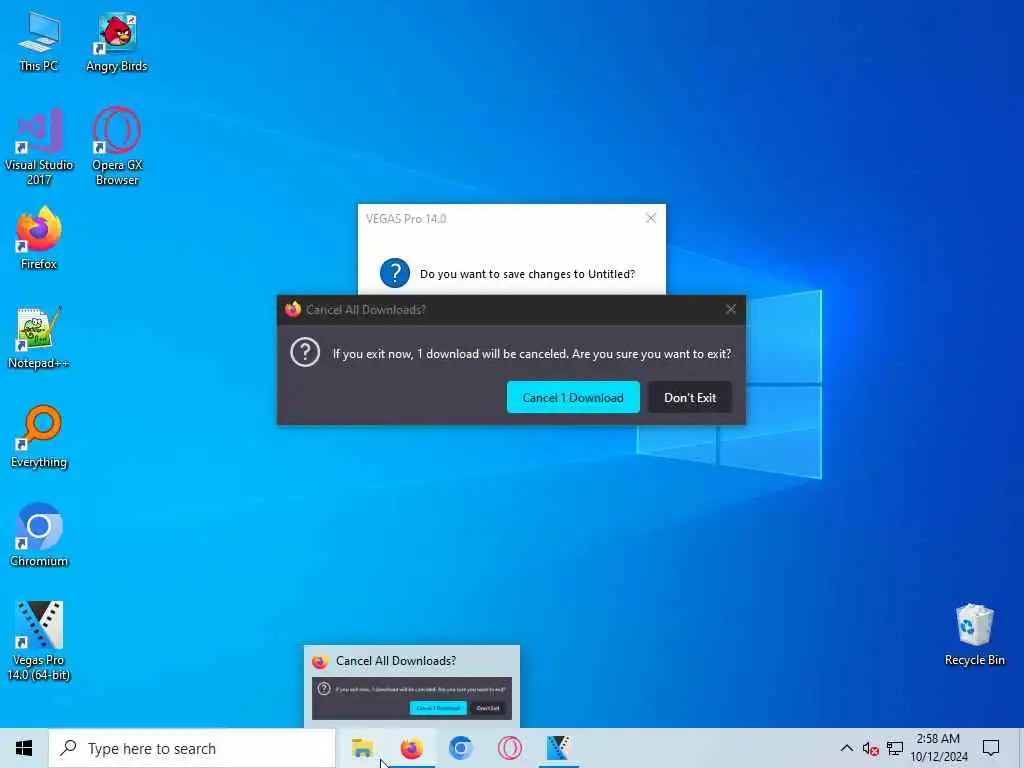This screenshot has width=1024, height=768.
Task: Close the Cancel All Downloads dialog
Action: pyautogui.click(x=731, y=310)
